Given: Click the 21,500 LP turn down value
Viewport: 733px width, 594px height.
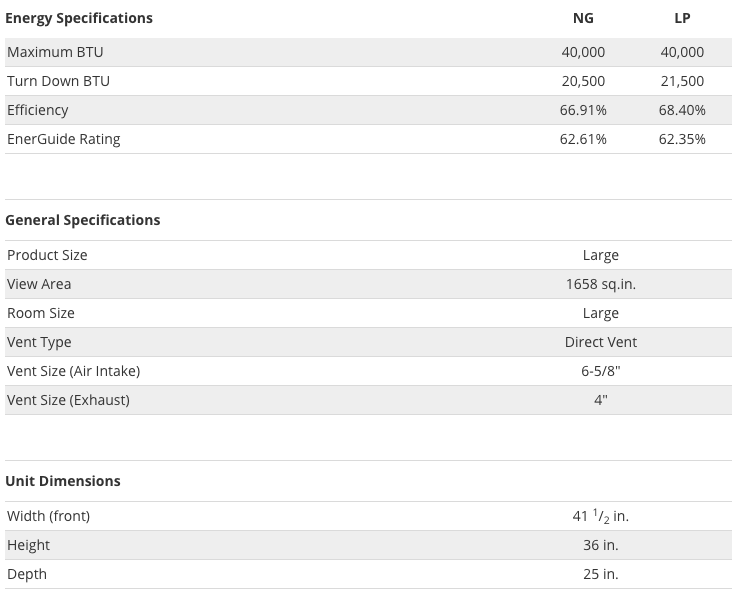Looking at the screenshot, I should click(682, 81).
